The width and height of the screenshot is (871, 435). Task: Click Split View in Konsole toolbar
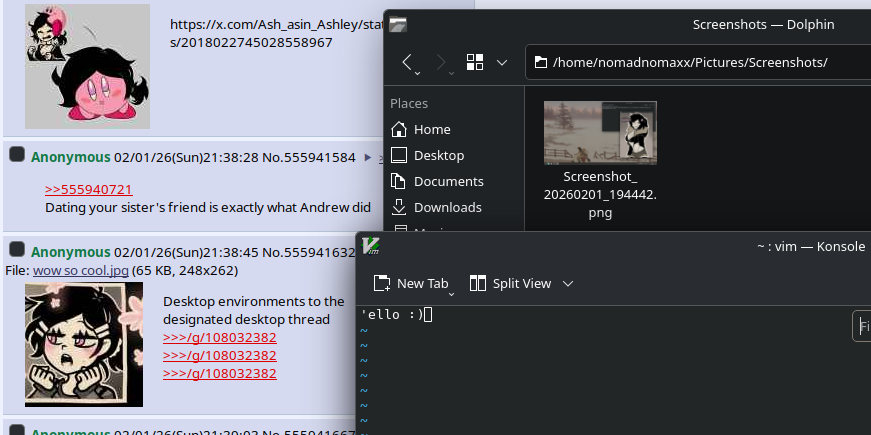coord(510,283)
